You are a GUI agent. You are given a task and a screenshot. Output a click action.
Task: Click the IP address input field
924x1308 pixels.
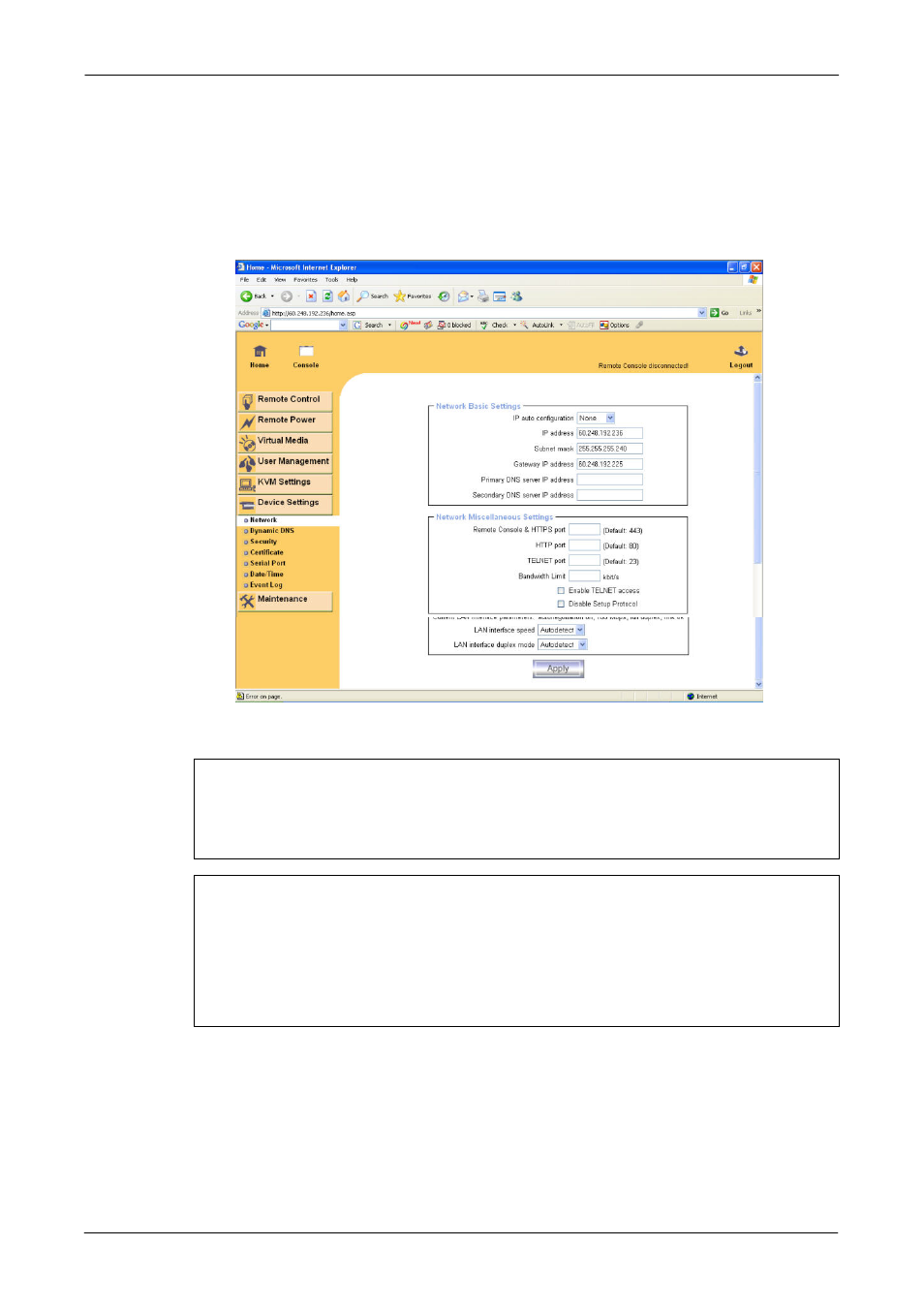point(610,433)
